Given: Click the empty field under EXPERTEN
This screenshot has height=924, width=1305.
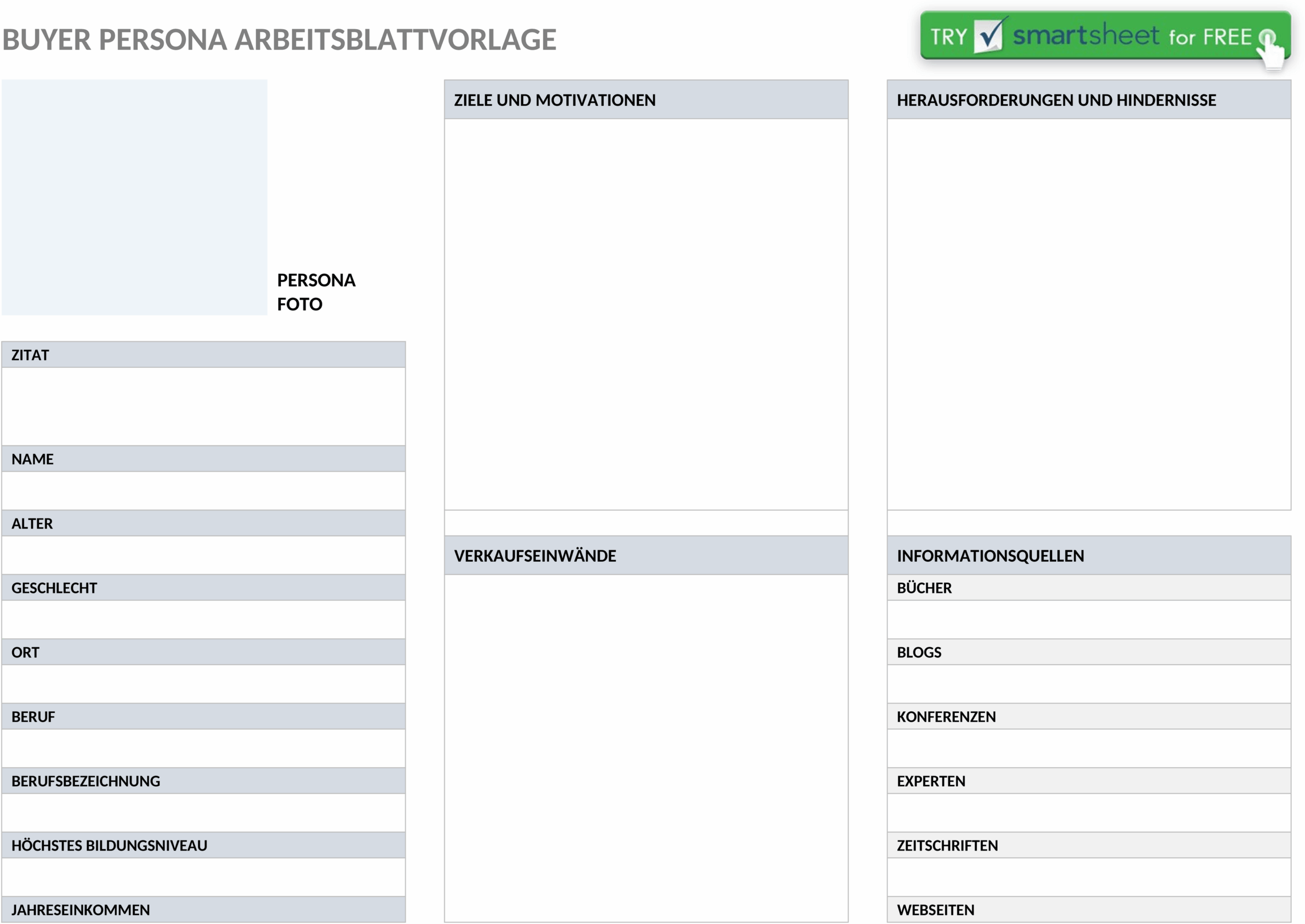Looking at the screenshot, I should point(1089,812).
